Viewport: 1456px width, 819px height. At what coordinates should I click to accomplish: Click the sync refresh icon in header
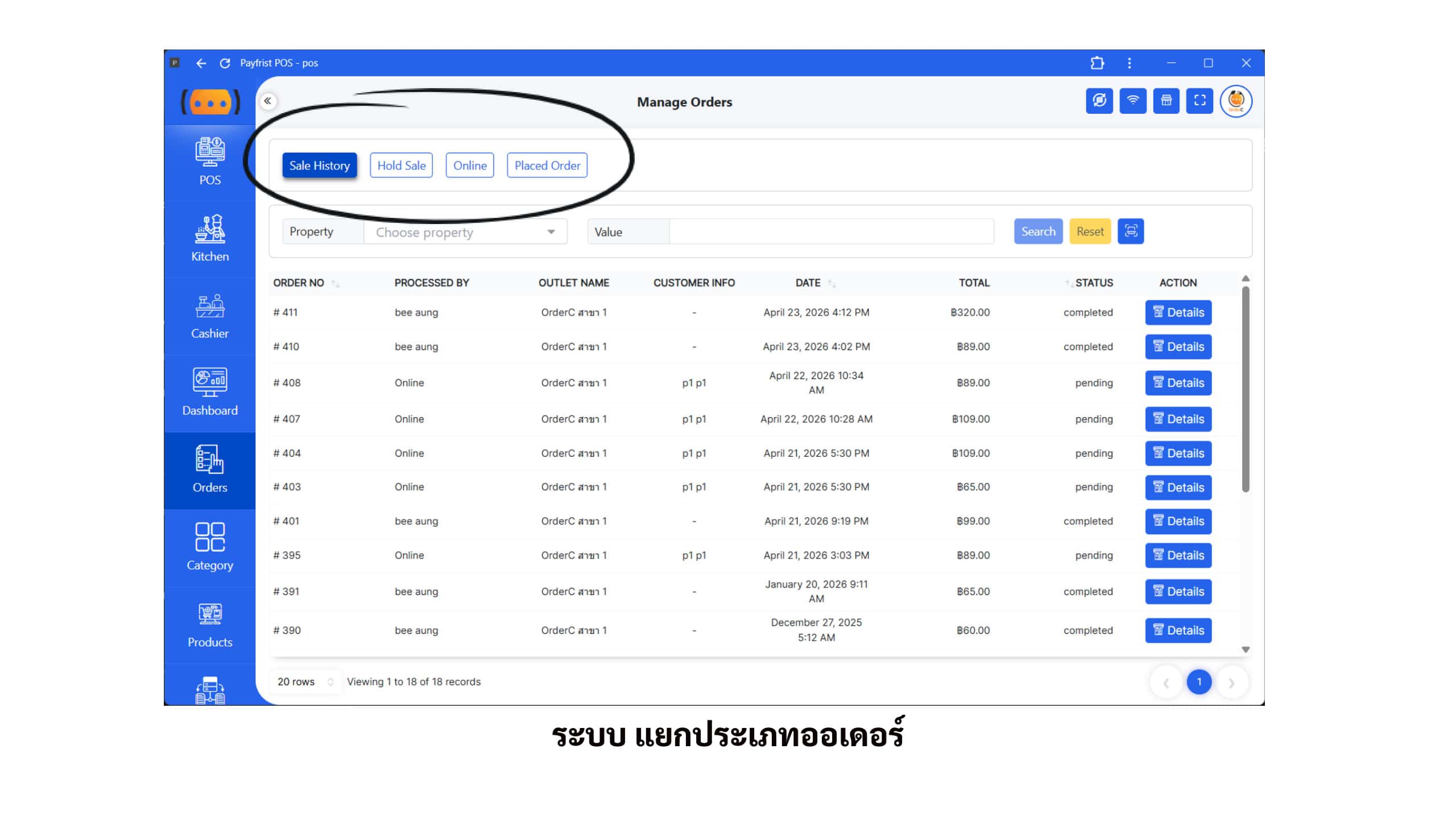(x=1099, y=101)
